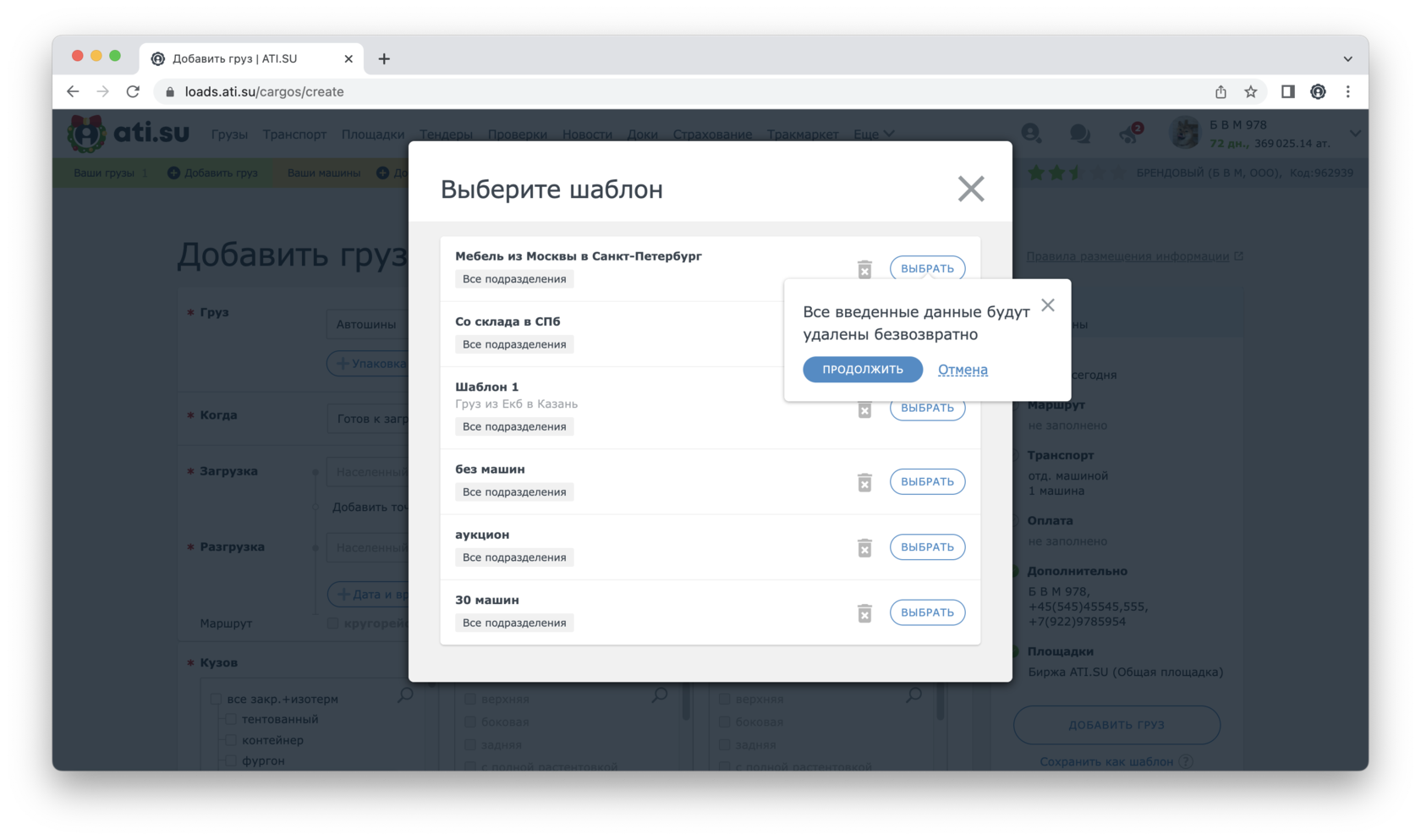Image resolution: width=1421 pixels, height=840 pixels.
Task: Delete the без машин template
Action: [864, 482]
